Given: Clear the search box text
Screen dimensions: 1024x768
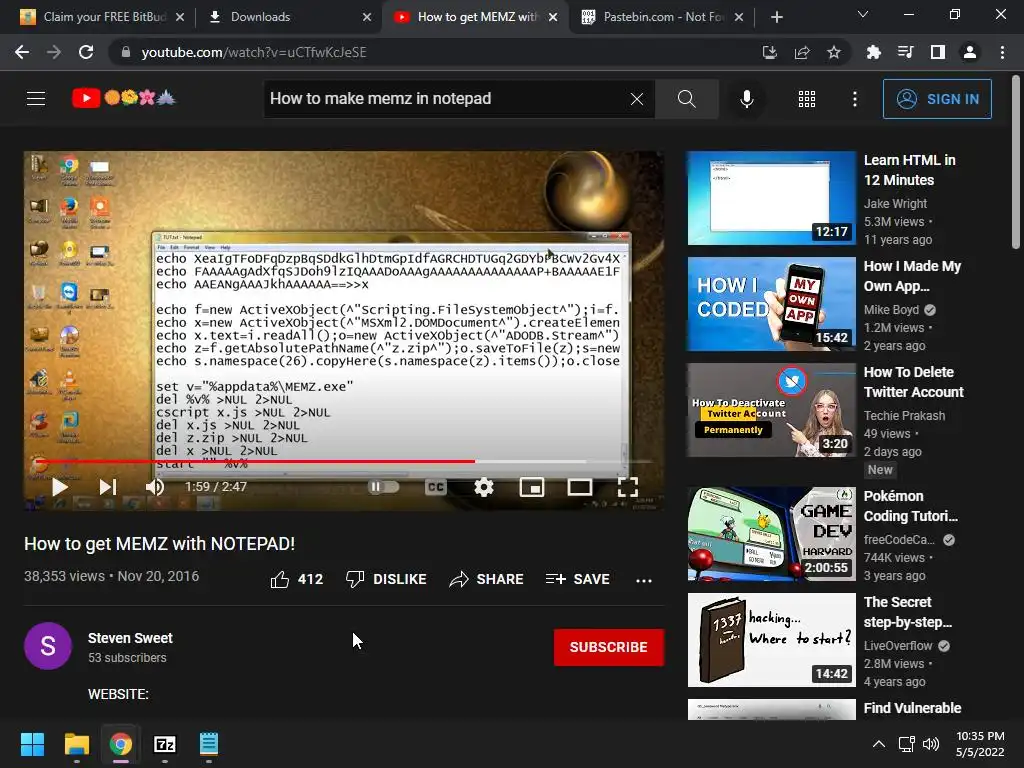Looking at the screenshot, I should click(x=637, y=99).
